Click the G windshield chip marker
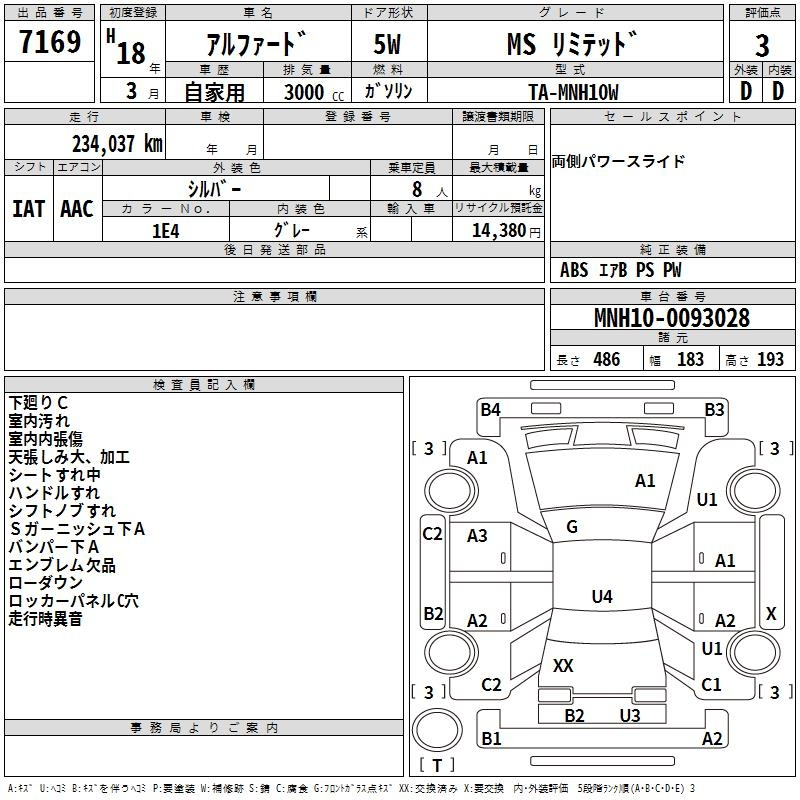800x800 pixels. tap(572, 527)
